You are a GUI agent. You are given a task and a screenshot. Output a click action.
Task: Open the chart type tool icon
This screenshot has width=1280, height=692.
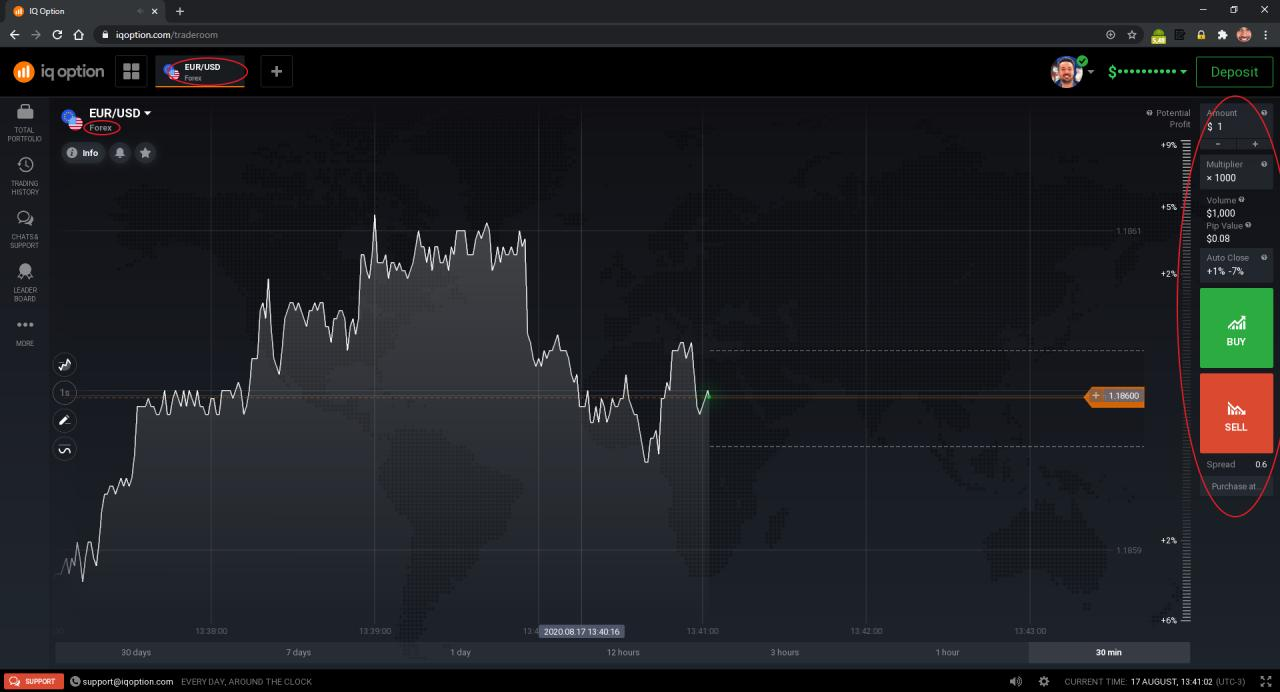pyautogui.click(x=65, y=365)
